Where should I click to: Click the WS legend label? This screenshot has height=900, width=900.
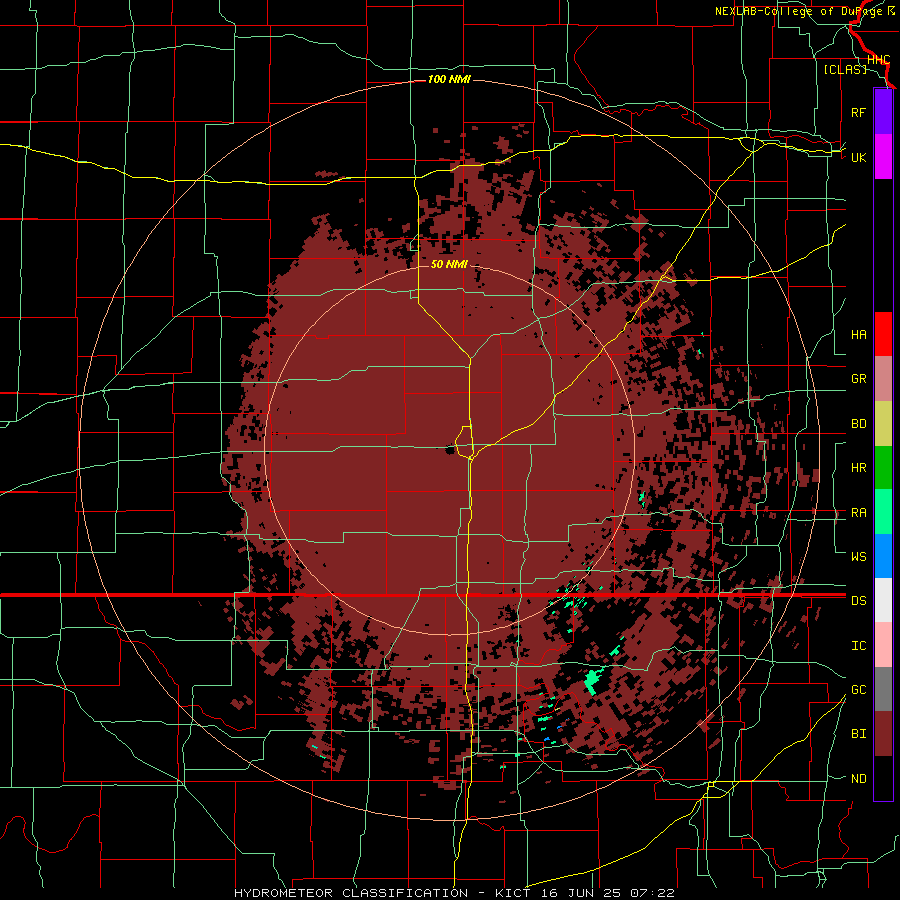tap(858, 556)
